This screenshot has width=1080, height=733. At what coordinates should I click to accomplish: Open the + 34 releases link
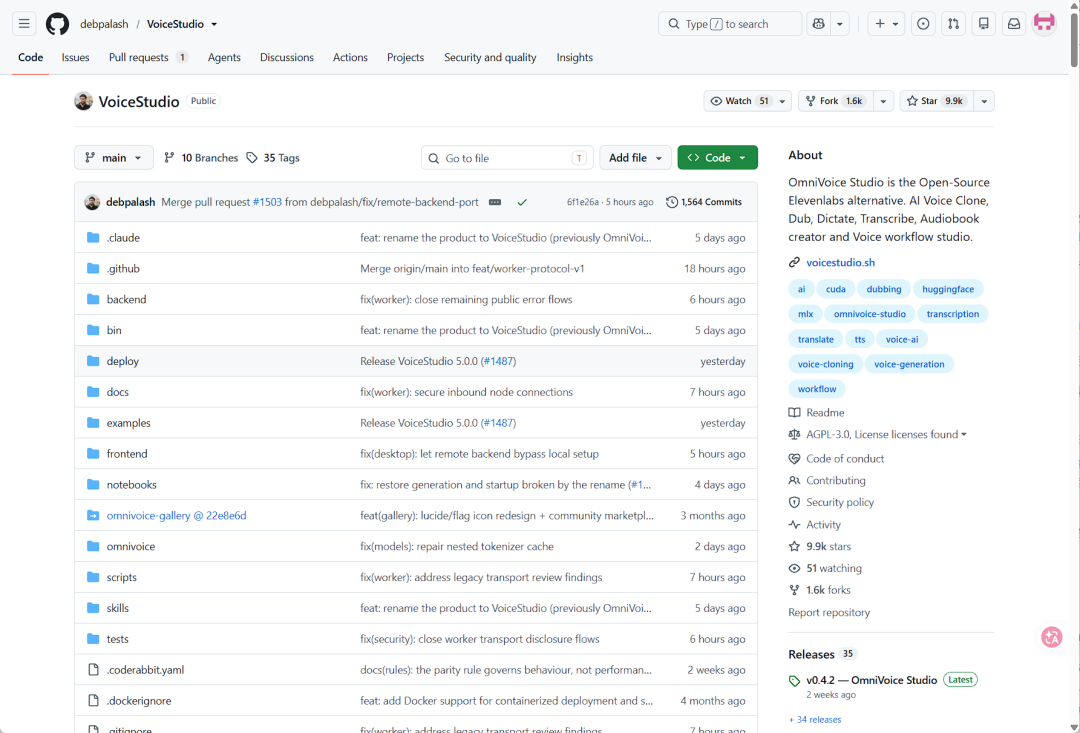815,719
